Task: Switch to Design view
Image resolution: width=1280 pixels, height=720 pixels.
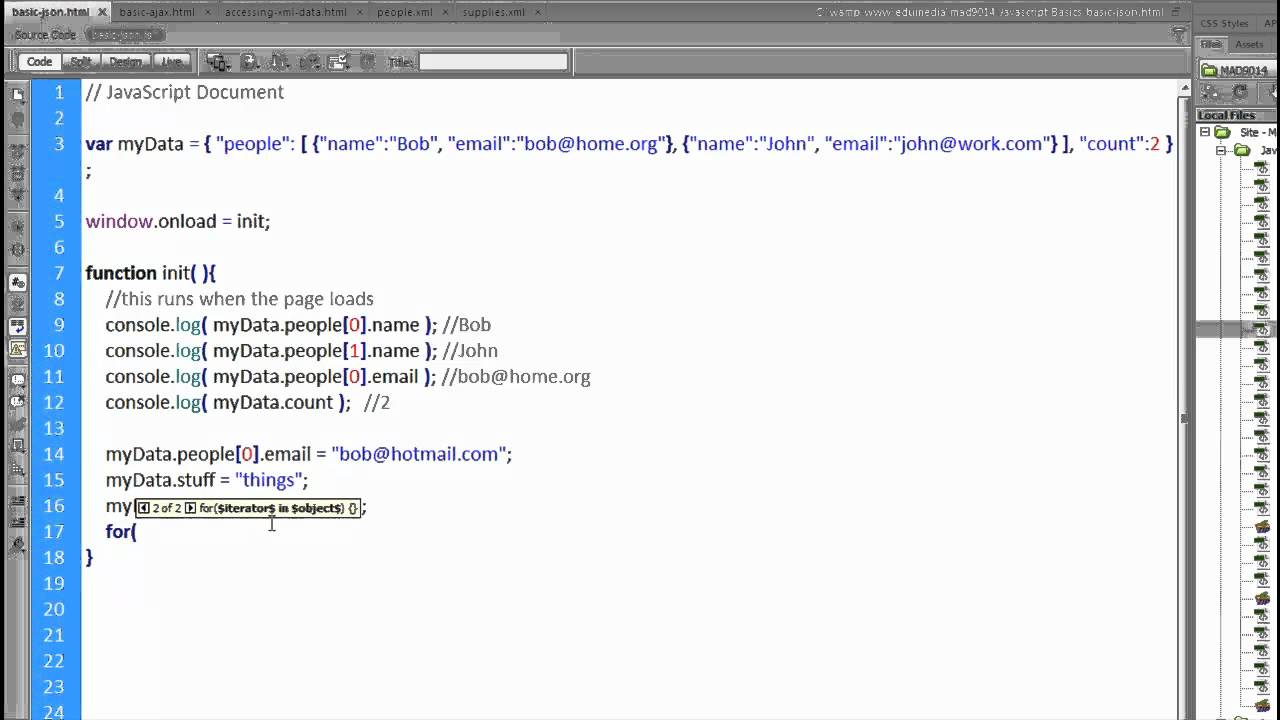Action: click(x=126, y=62)
